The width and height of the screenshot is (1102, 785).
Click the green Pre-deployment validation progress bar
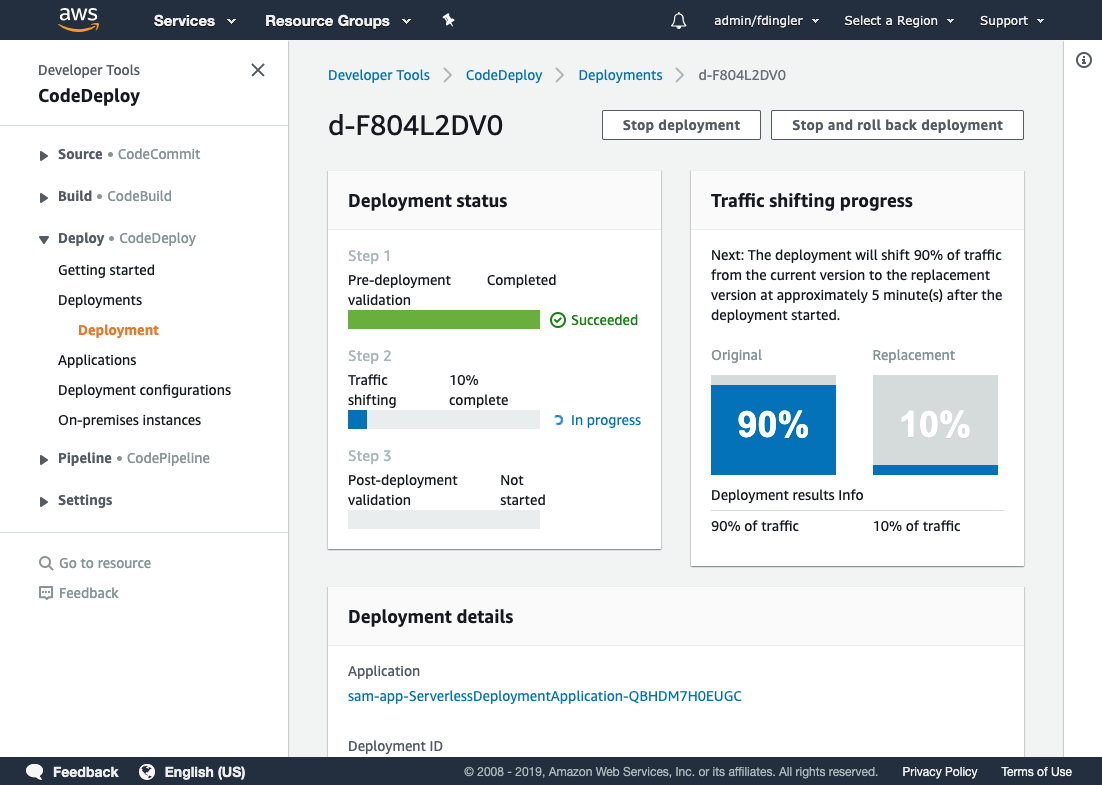pos(443,320)
